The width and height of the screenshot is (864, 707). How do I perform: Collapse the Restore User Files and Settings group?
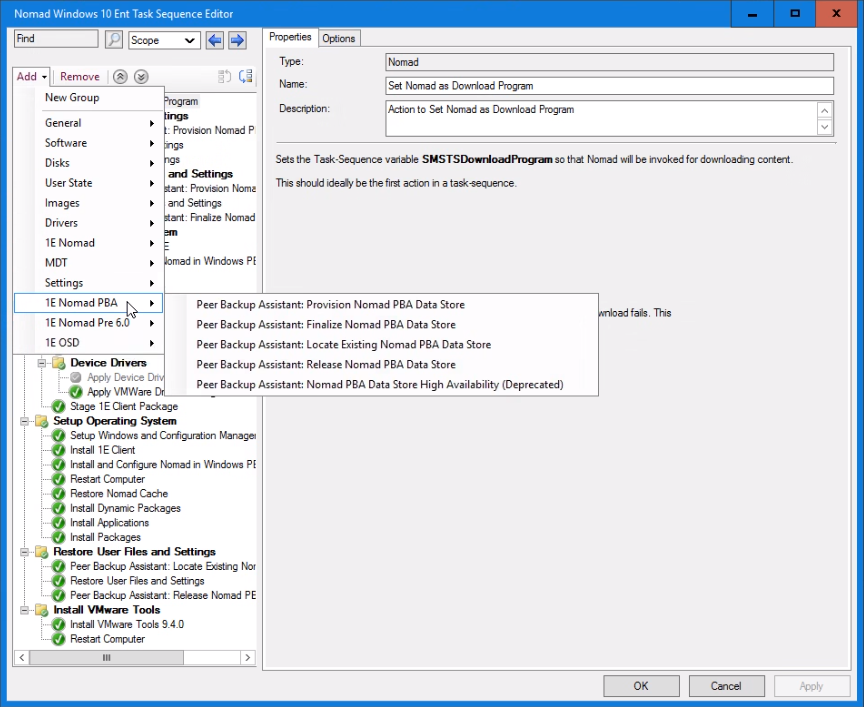click(x=26, y=552)
